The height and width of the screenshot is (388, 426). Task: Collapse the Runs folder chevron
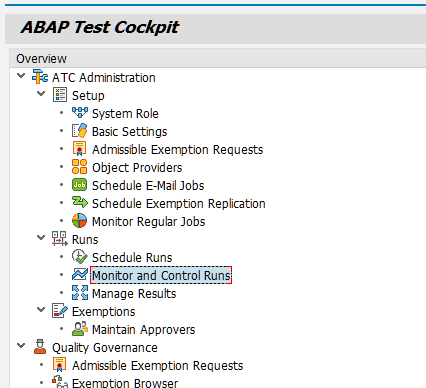(x=41, y=238)
